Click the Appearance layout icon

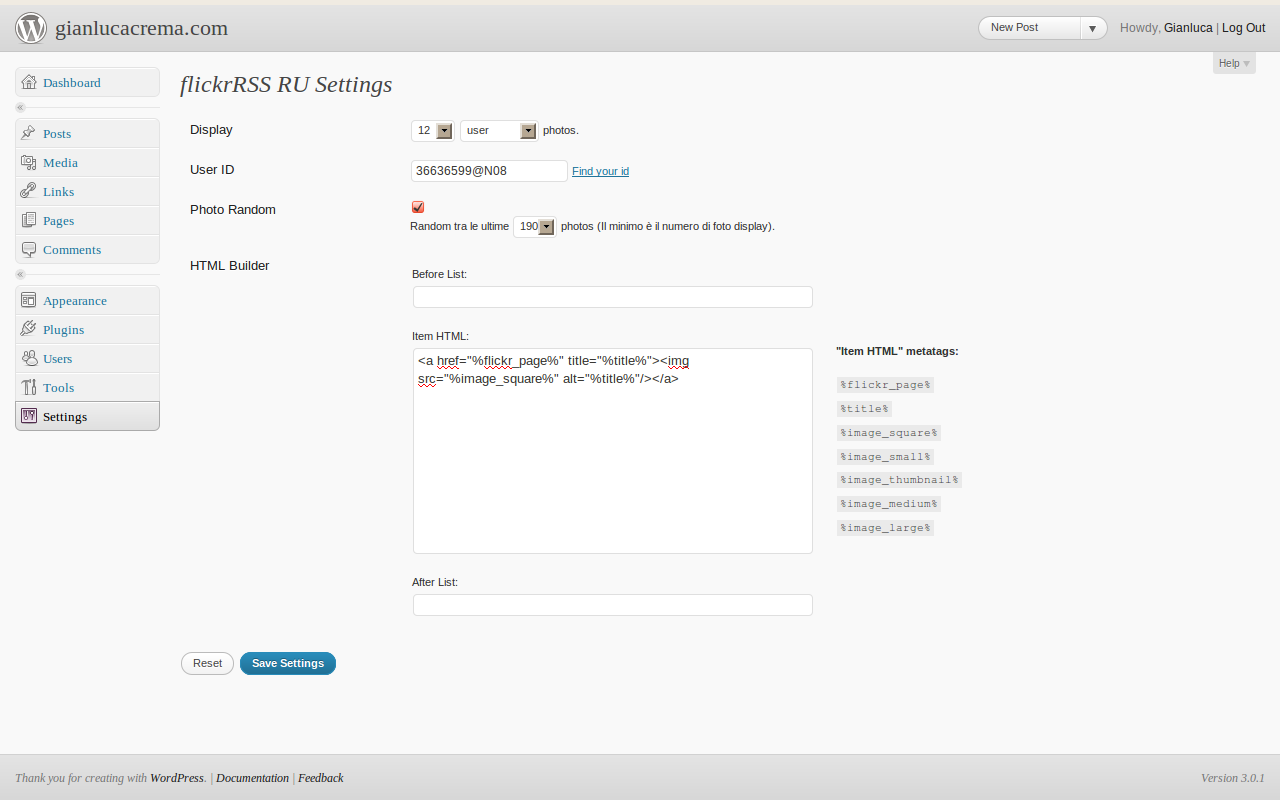pos(29,300)
